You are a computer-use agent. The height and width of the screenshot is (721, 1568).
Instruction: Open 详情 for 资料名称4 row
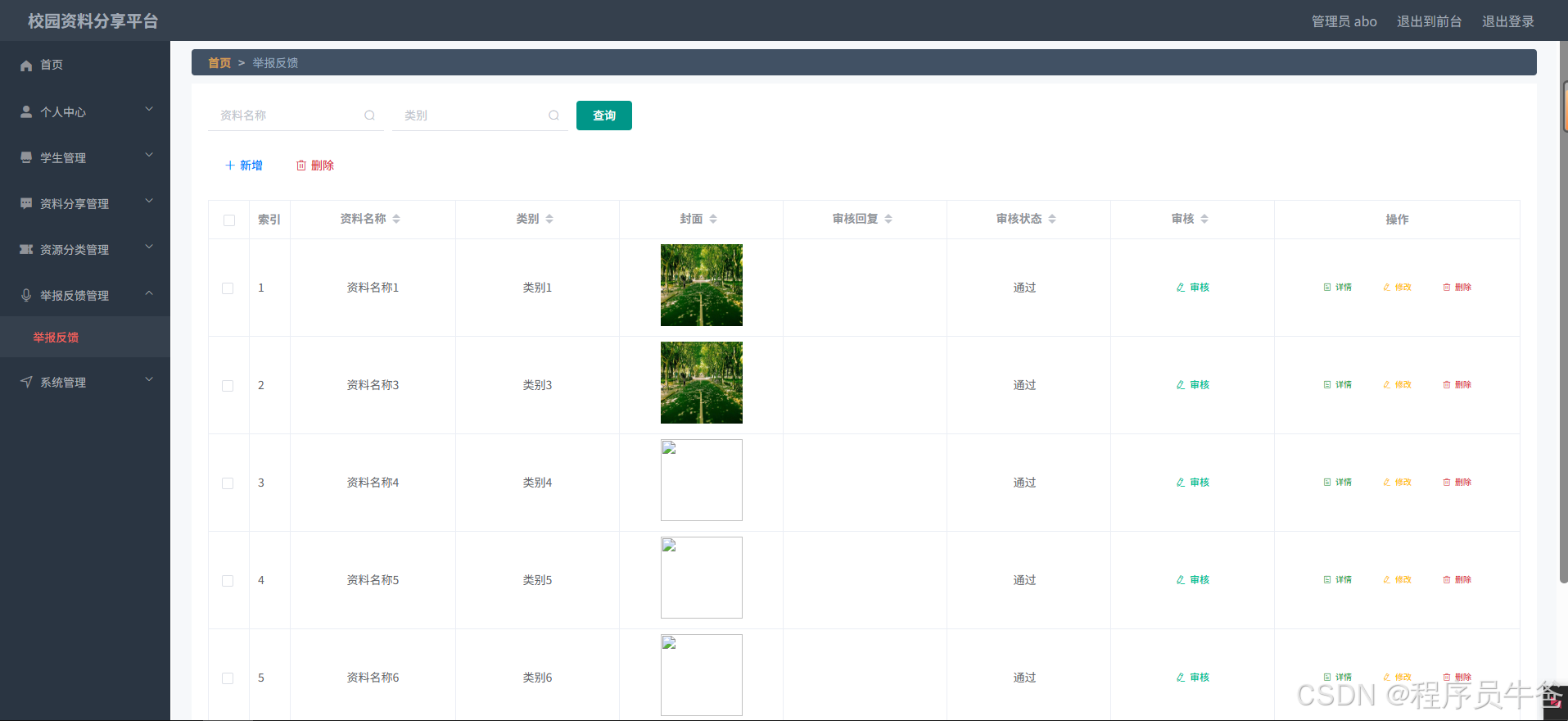point(1338,483)
